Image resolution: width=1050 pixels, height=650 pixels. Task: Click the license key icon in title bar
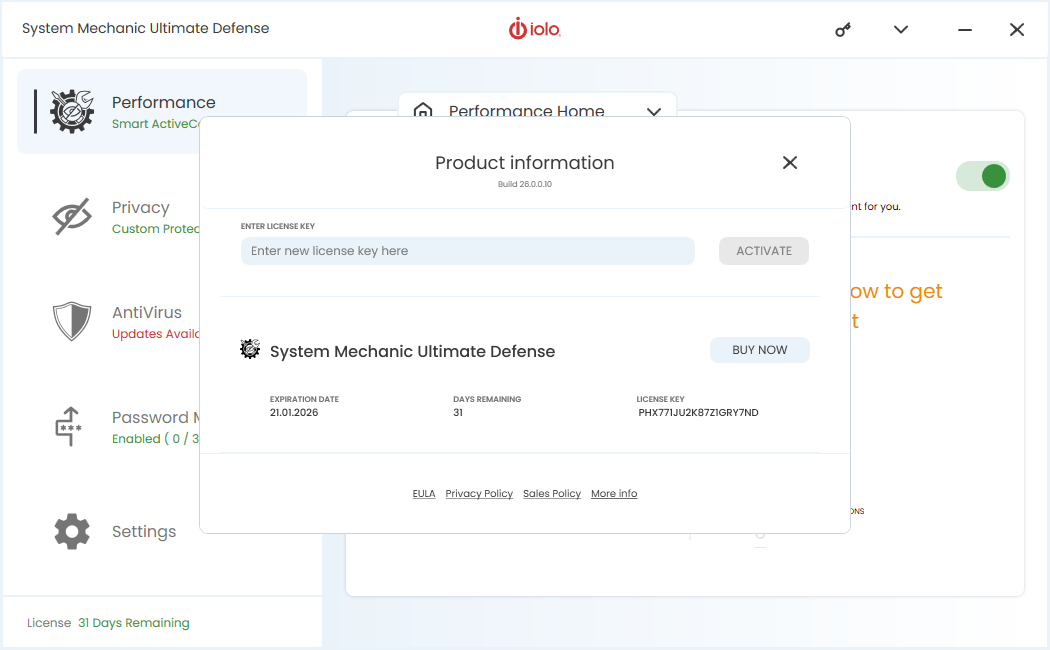click(842, 29)
